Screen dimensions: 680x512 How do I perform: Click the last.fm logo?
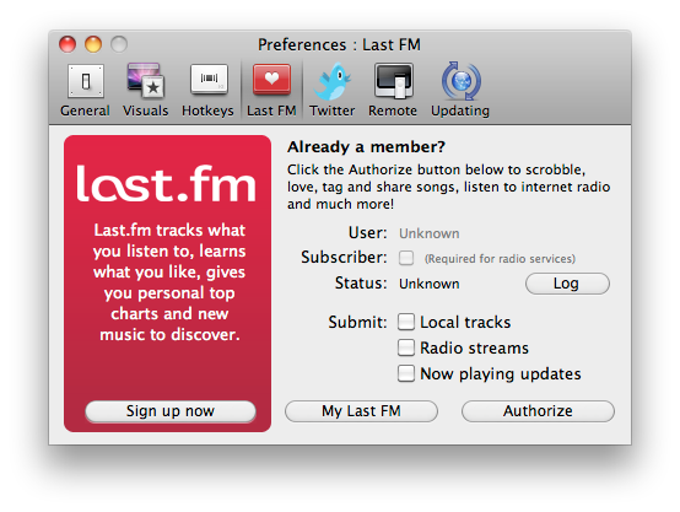click(166, 183)
